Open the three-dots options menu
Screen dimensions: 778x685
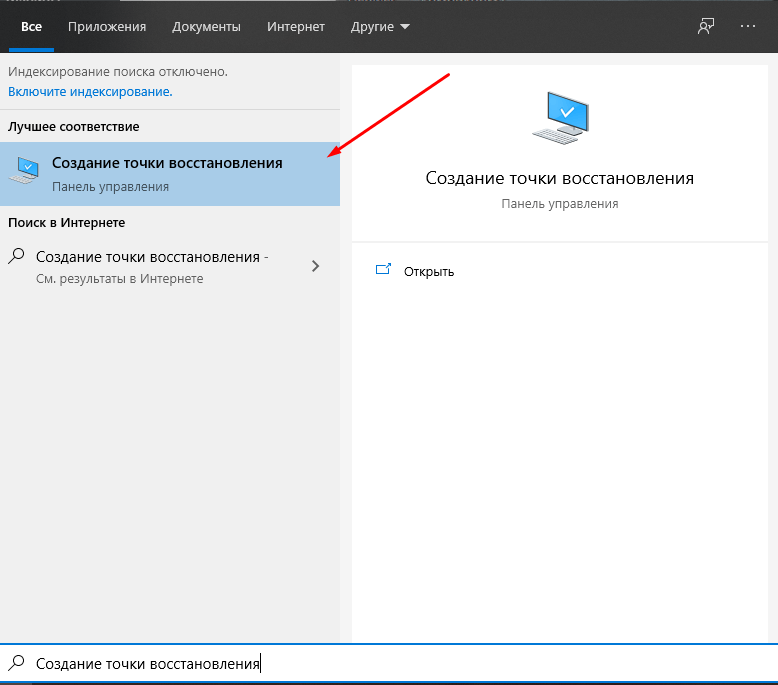(747, 26)
